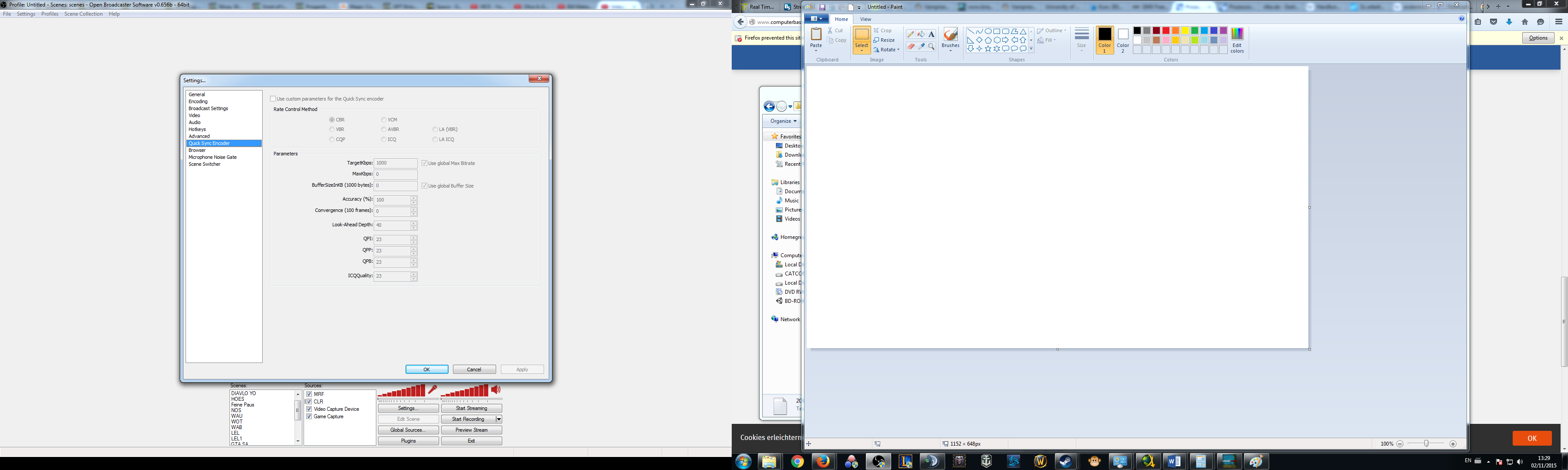Select the Magnifier tool

[931, 47]
